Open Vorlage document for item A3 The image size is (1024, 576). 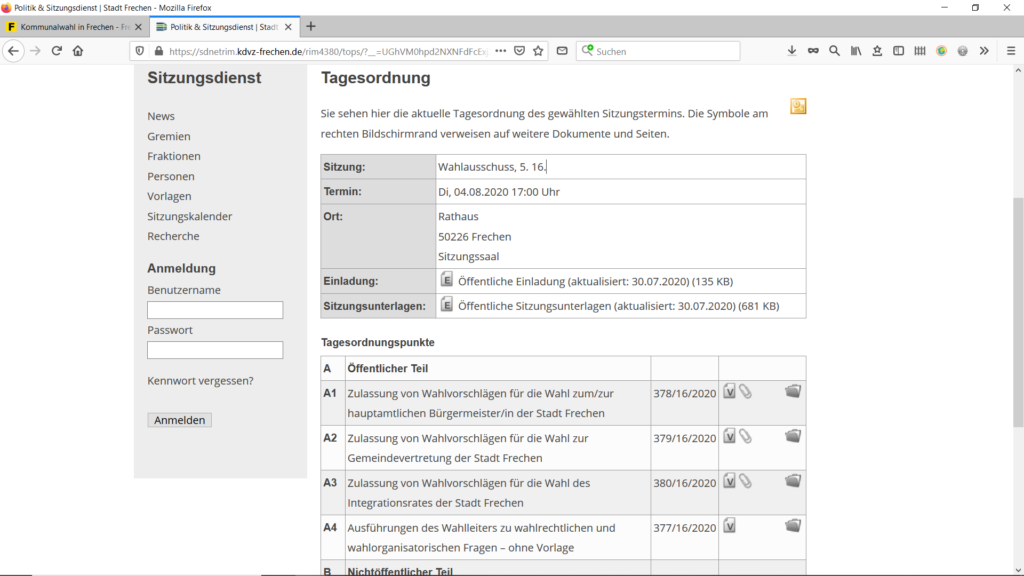729,481
